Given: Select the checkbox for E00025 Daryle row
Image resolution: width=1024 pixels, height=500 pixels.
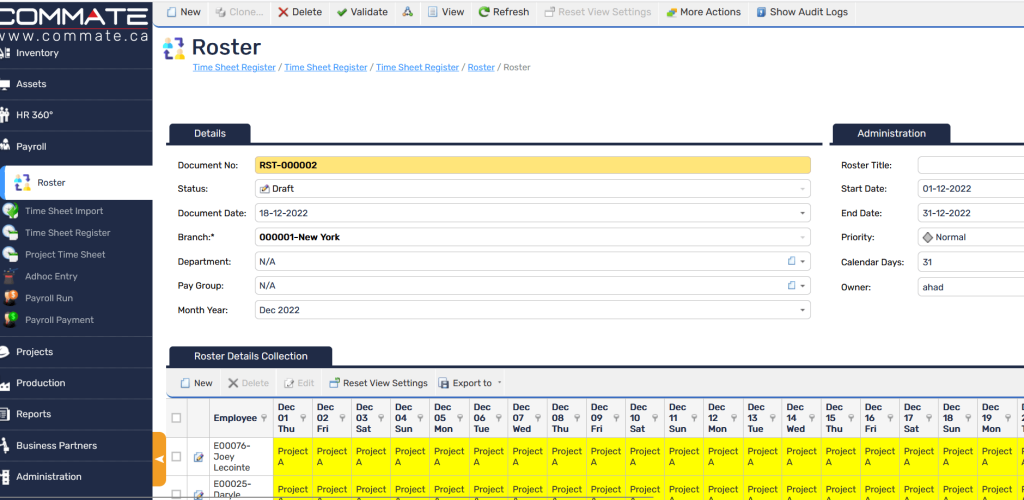Looking at the screenshot, I should click(x=177, y=493).
